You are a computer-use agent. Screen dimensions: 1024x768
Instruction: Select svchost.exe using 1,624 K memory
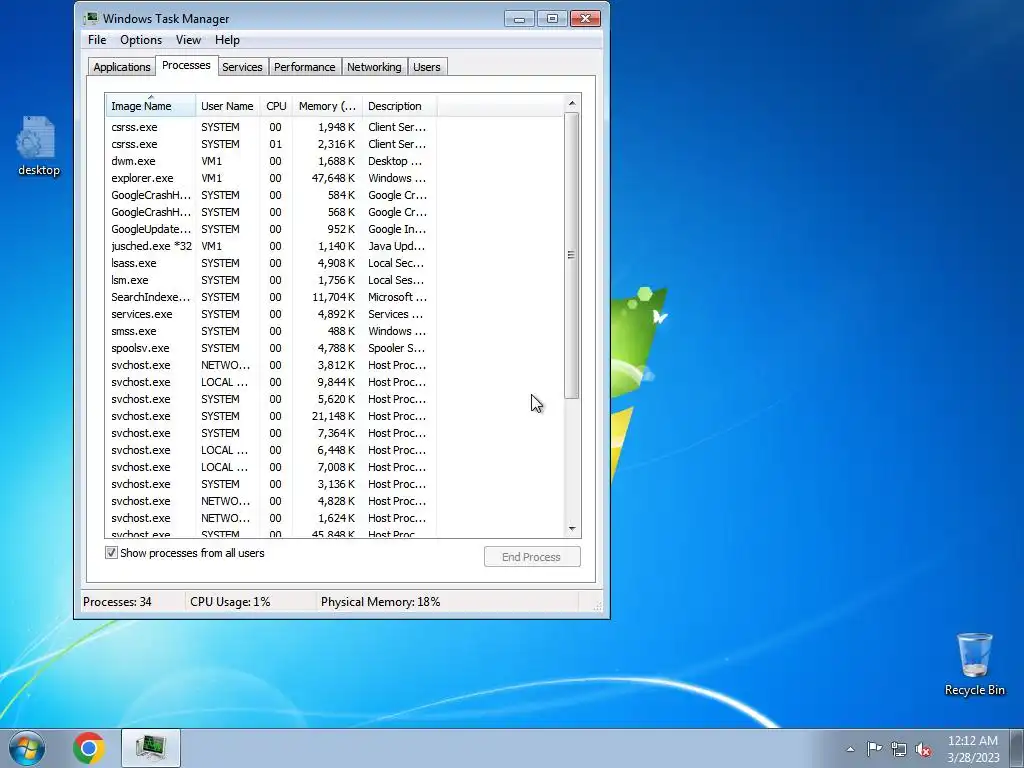coord(271,517)
